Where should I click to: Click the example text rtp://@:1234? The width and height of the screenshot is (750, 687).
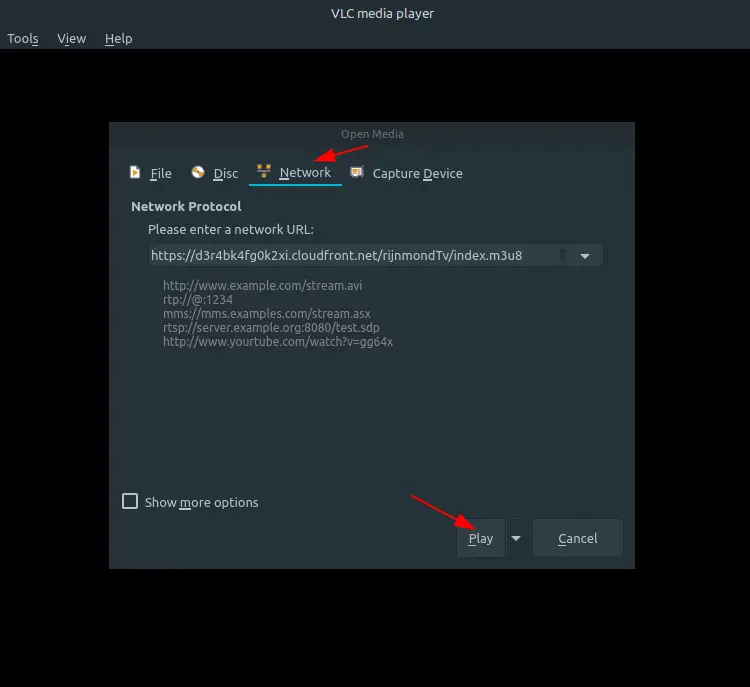click(198, 299)
